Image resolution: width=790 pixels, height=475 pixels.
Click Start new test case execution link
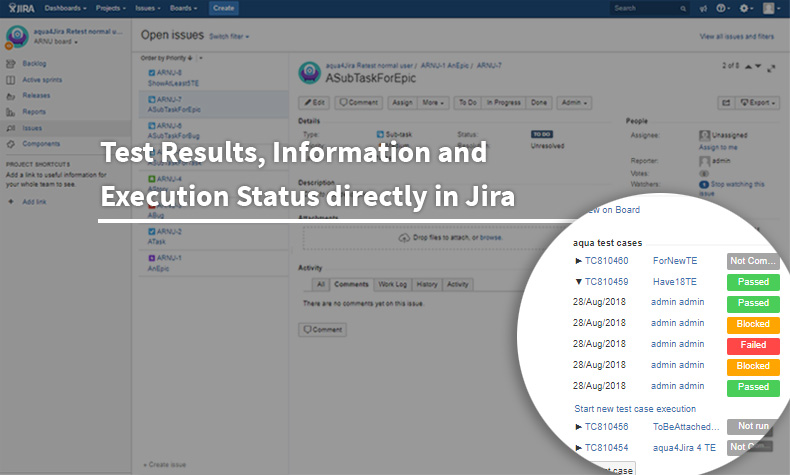click(635, 408)
